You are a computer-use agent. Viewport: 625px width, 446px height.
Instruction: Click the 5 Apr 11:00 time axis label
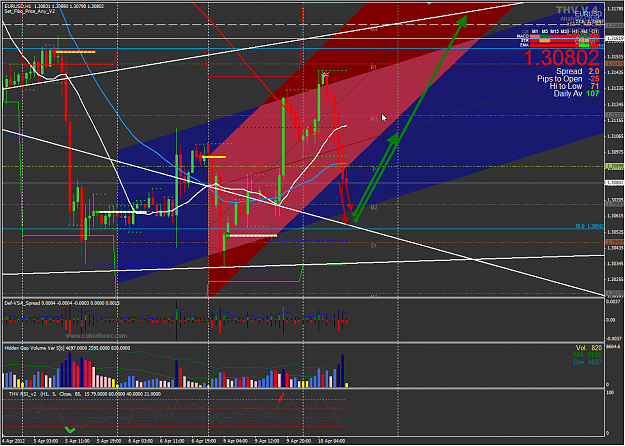pos(77,441)
